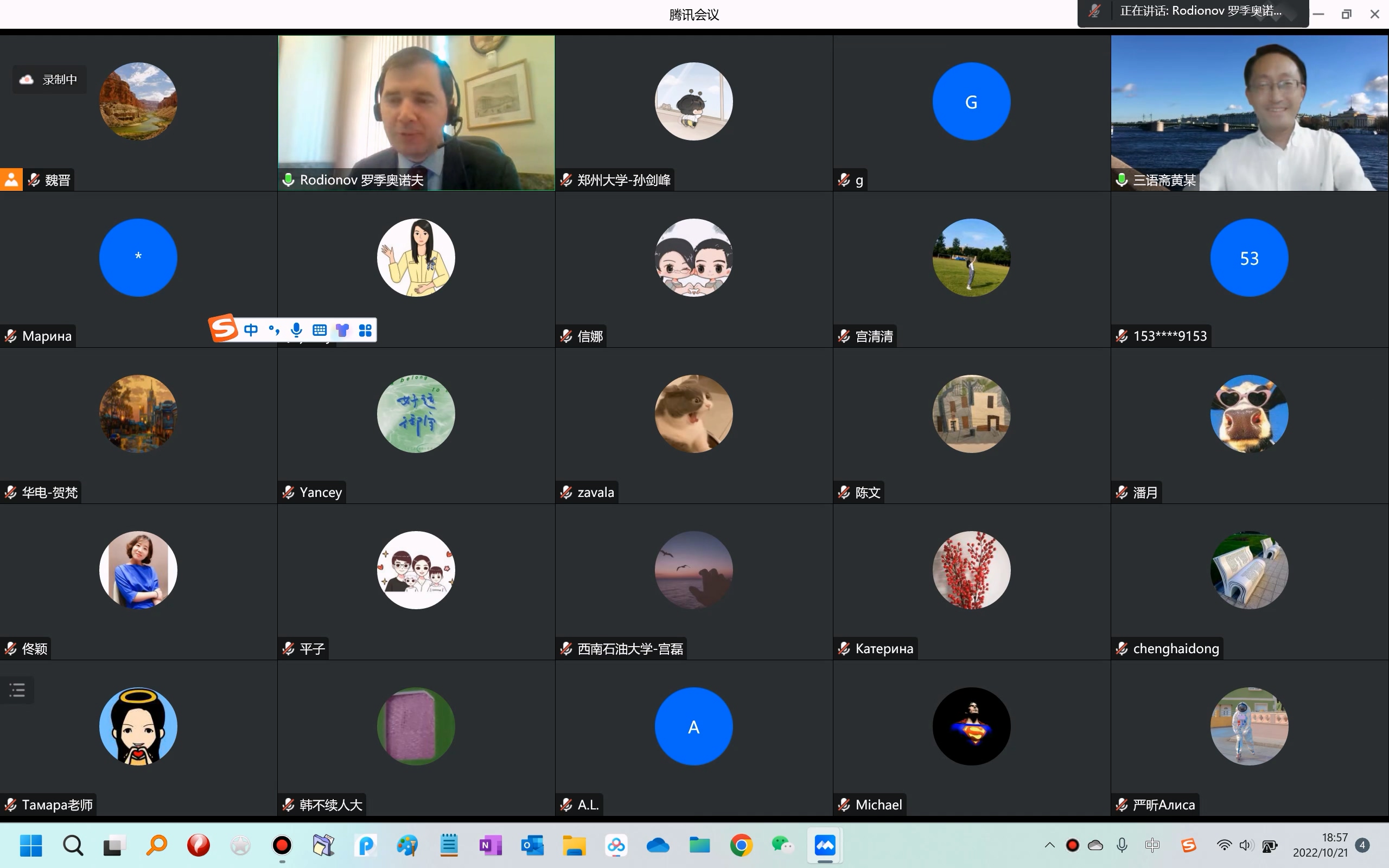Click the muted mic icon in speaking banner

[1094, 11]
